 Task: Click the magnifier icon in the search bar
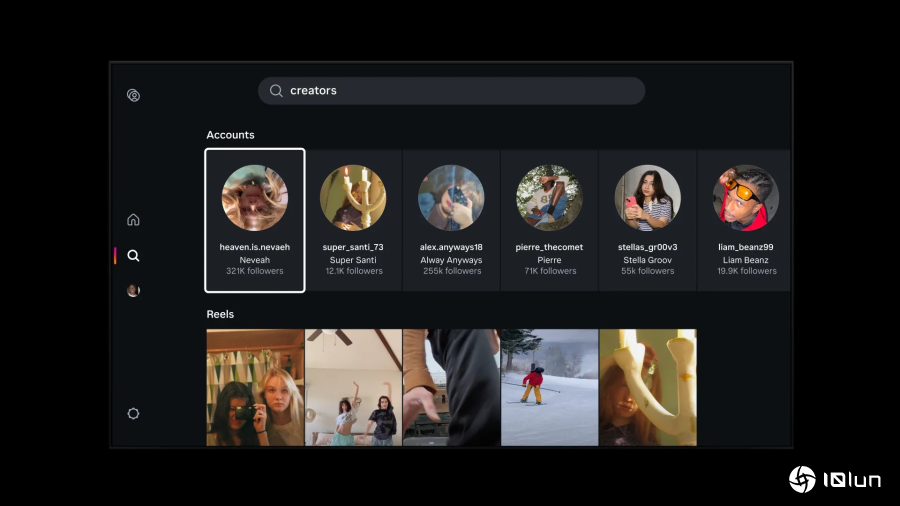[276, 91]
